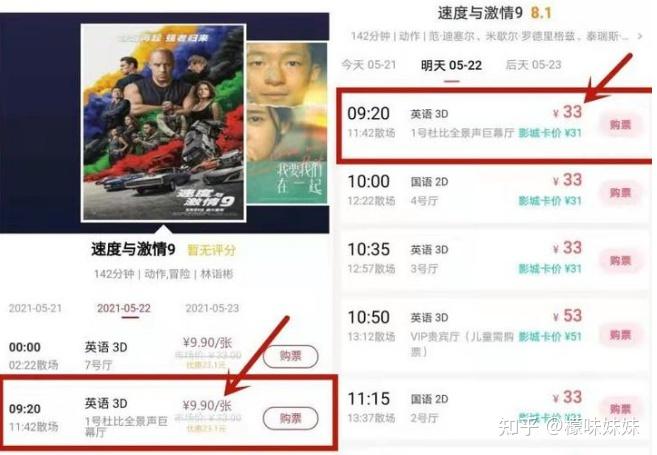The width and height of the screenshot is (657, 455).
Task: Buy ticket for 10:50 VIP贵宾厅 showing
Action: 620,334
